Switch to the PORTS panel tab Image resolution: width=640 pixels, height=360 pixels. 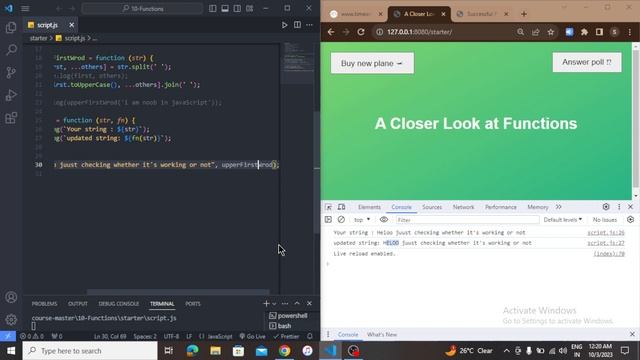[193, 304]
